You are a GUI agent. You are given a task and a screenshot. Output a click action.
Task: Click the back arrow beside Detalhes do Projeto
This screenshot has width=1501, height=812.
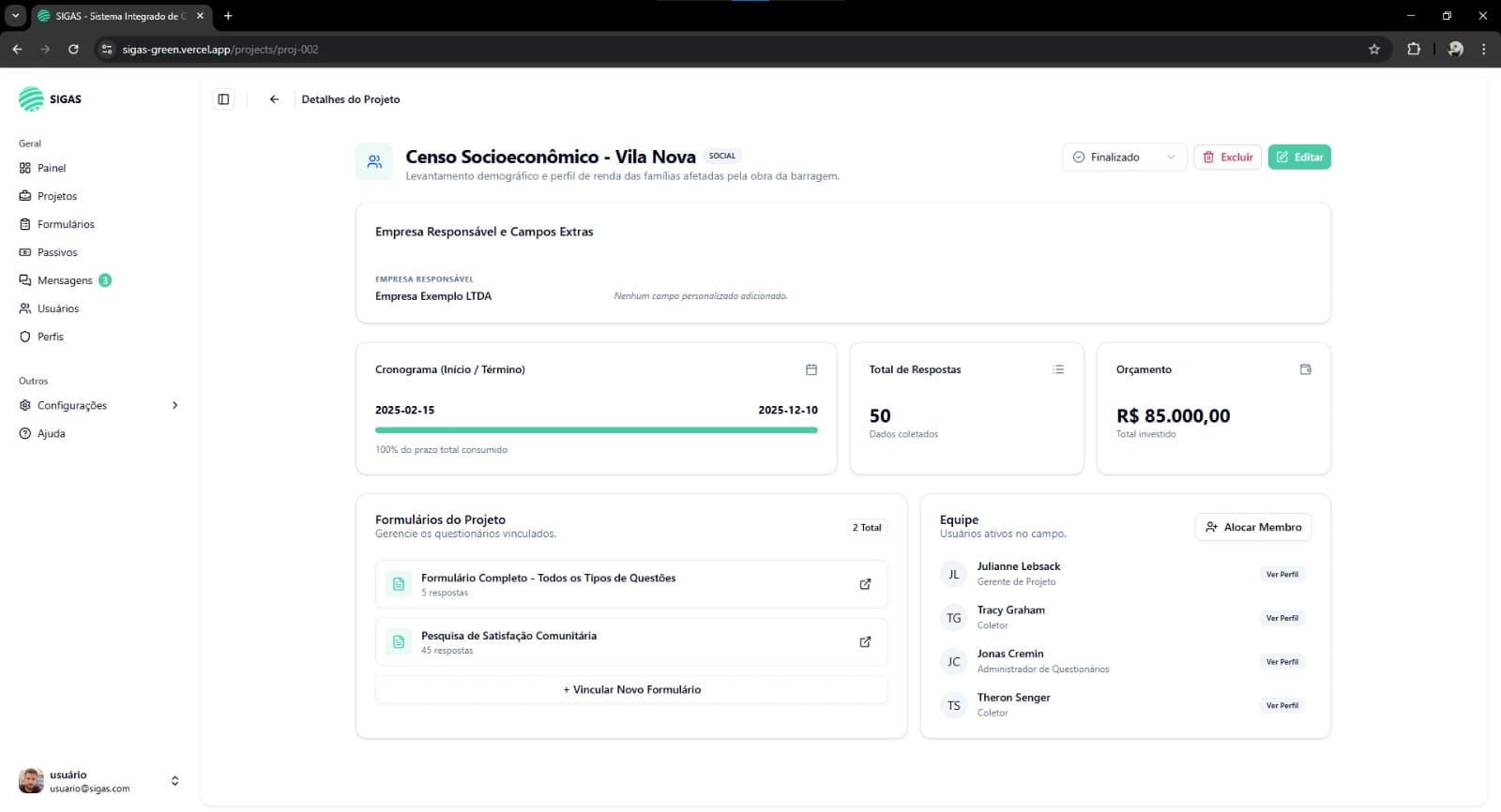pos(274,99)
